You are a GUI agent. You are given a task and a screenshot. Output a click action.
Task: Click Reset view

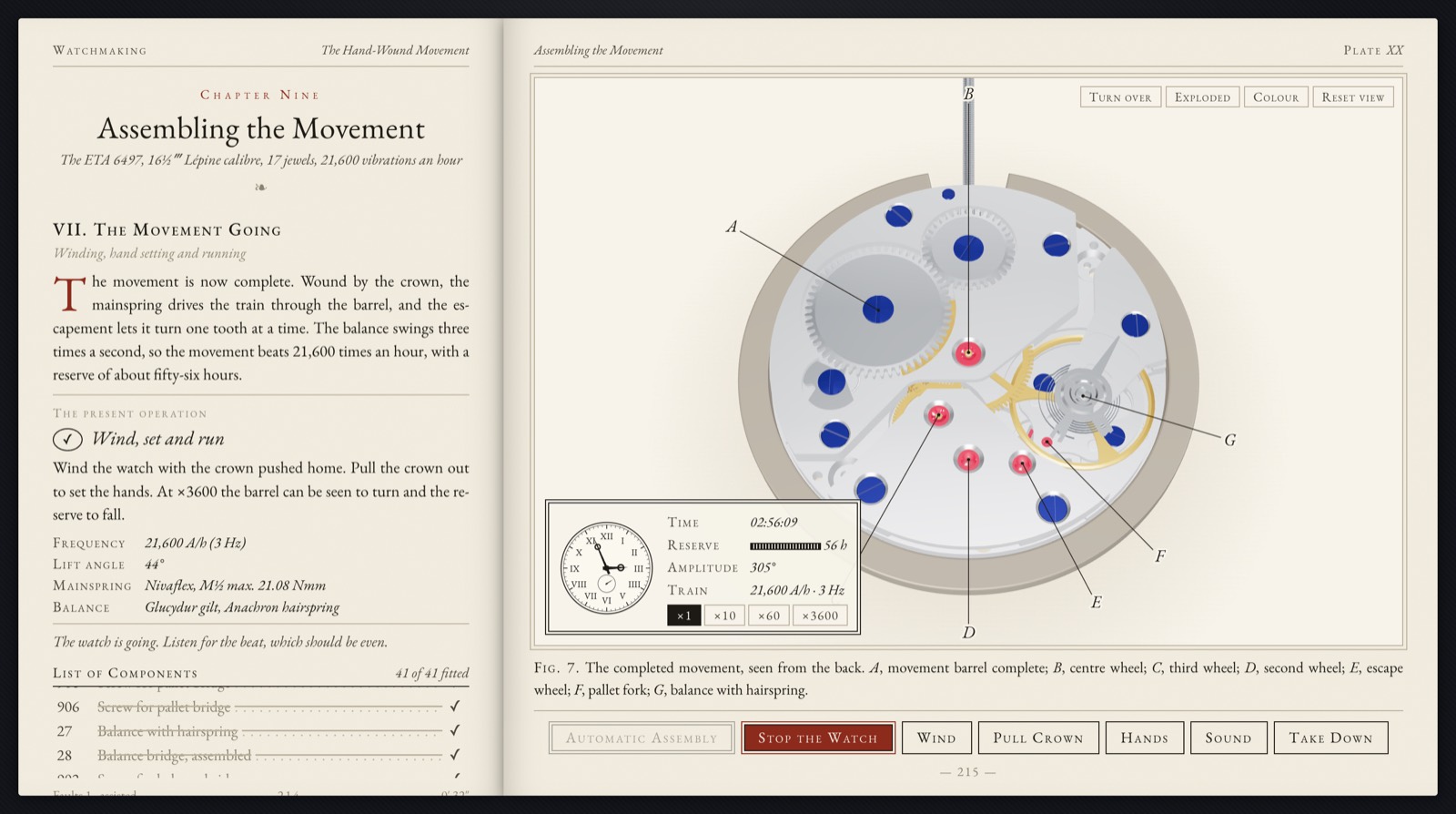pos(1353,97)
